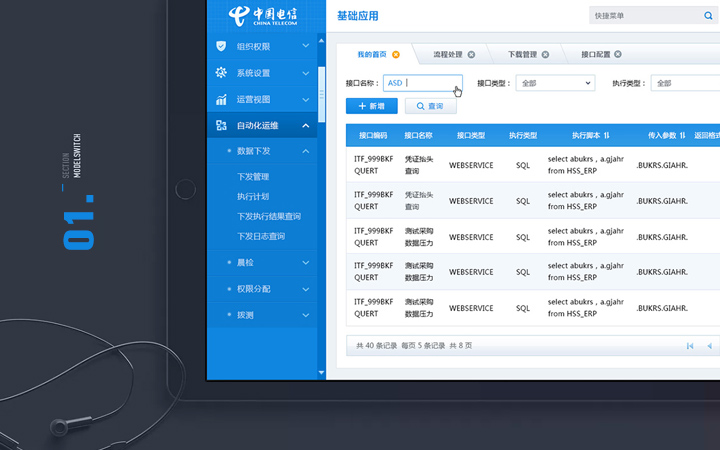Click the China Telecom logo
This screenshot has height=450, width=720.
coord(263,16)
